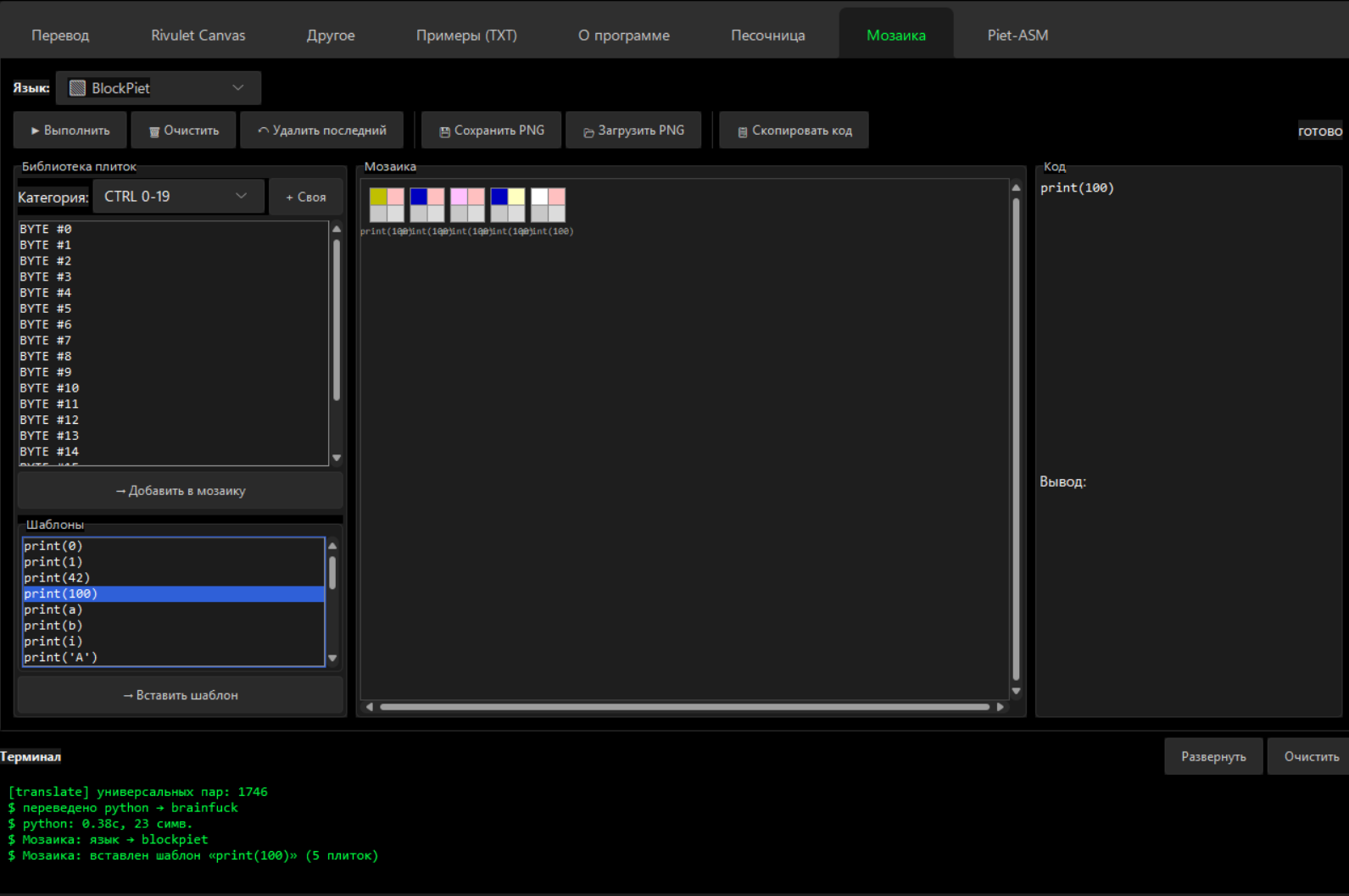Expand the CTRL 0-19 category dropdown
This screenshot has width=1349, height=896.
[178, 197]
